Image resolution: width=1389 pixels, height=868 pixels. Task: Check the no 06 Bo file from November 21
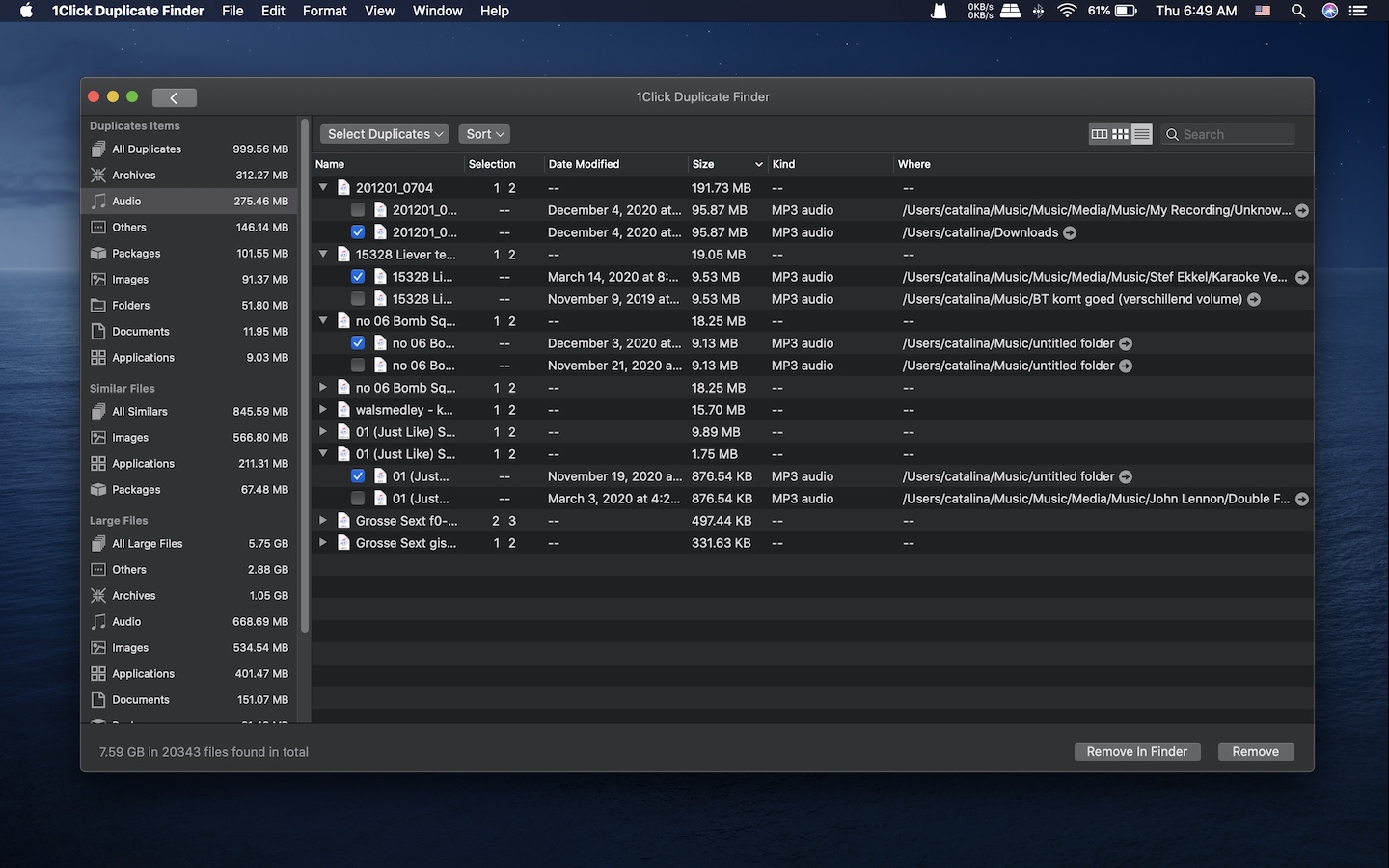pos(358,366)
